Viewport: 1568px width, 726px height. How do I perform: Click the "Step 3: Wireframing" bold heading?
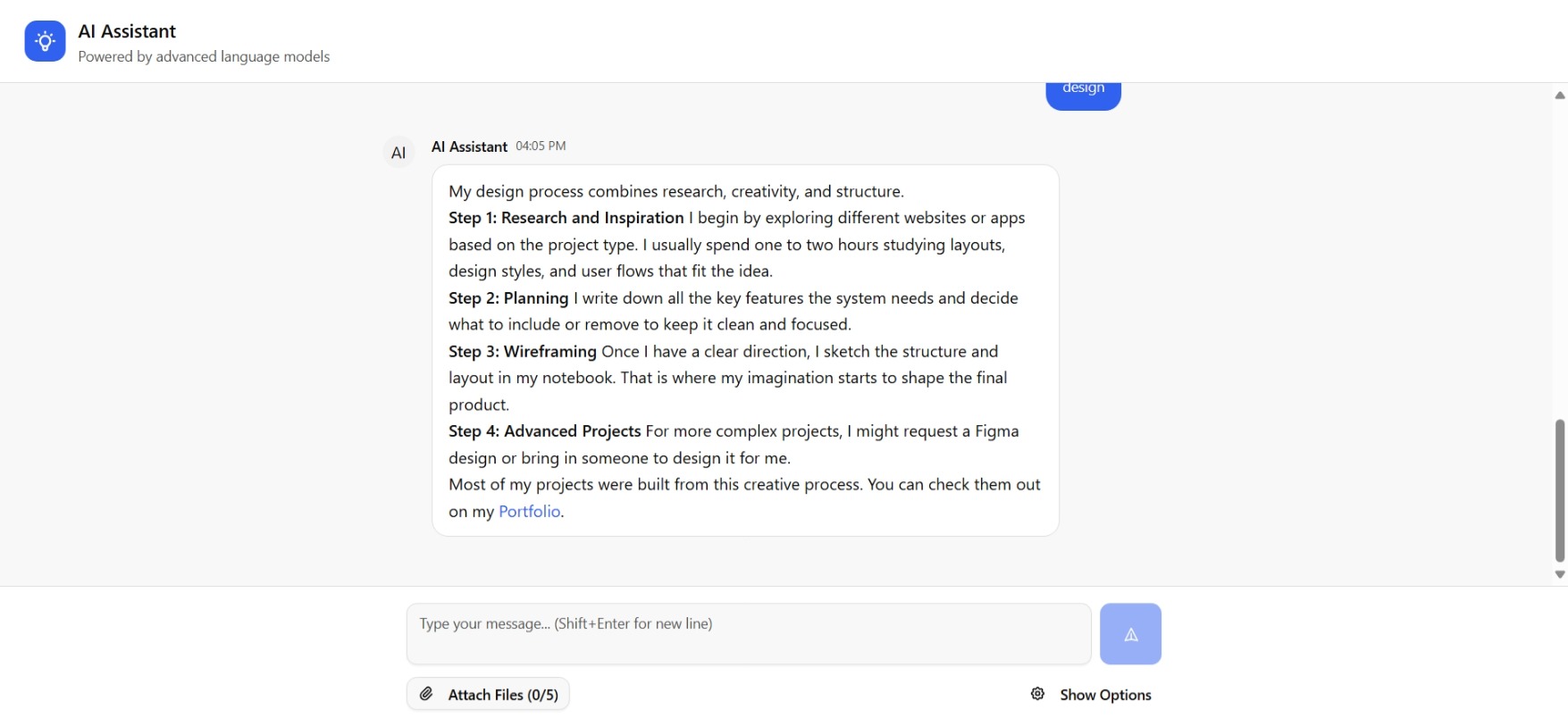click(522, 352)
